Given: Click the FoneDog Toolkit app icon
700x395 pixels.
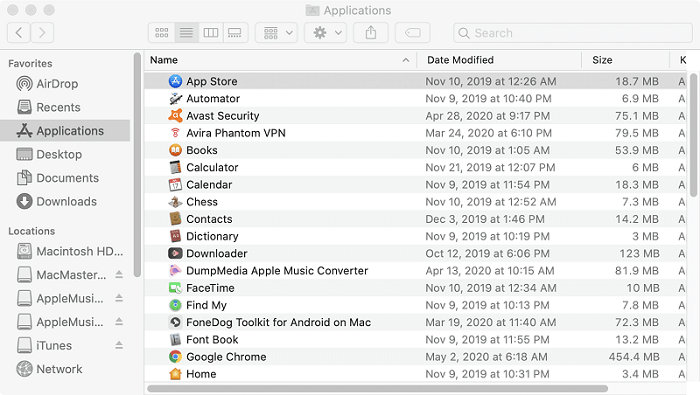Looking at the screenshot, I should pos(175,322).
